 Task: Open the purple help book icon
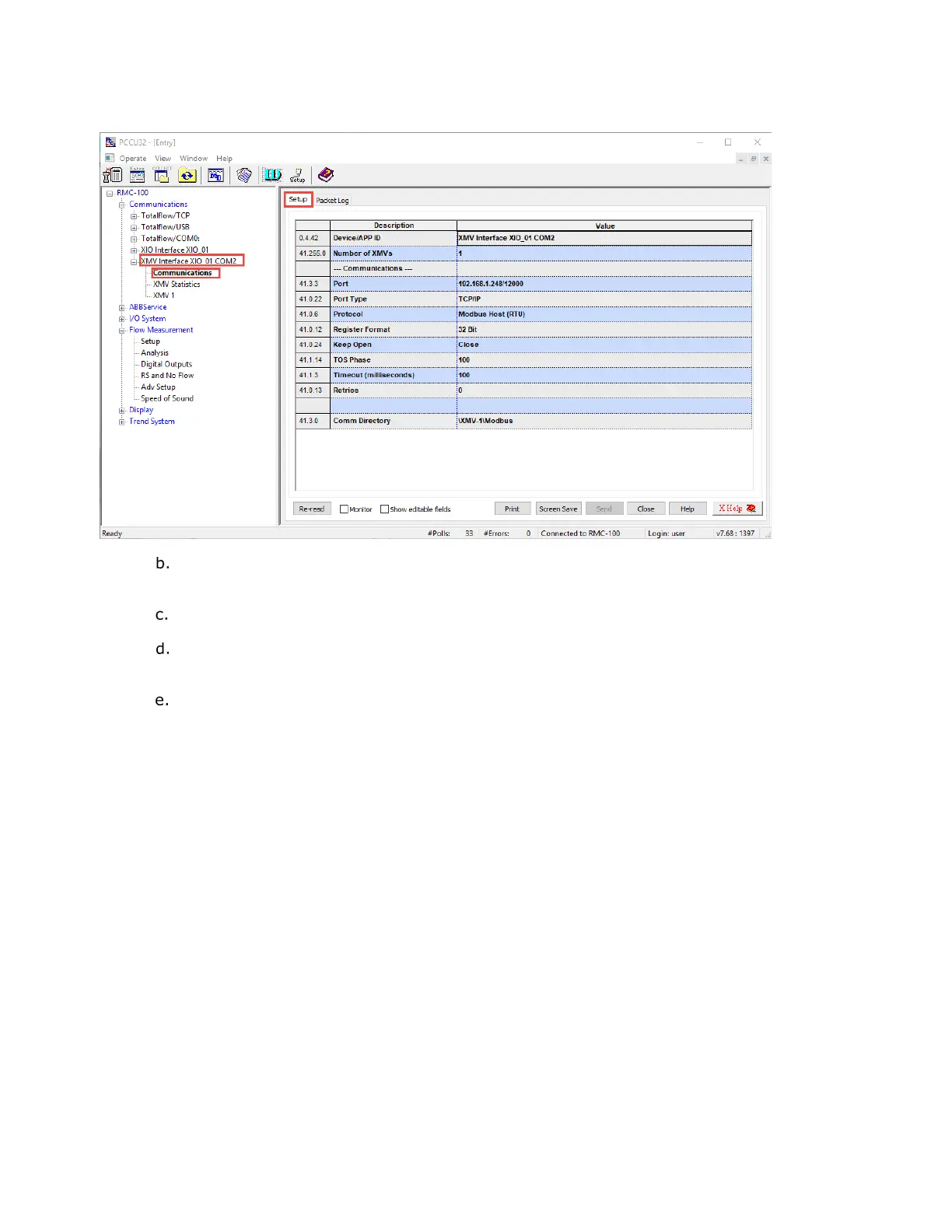326,175
